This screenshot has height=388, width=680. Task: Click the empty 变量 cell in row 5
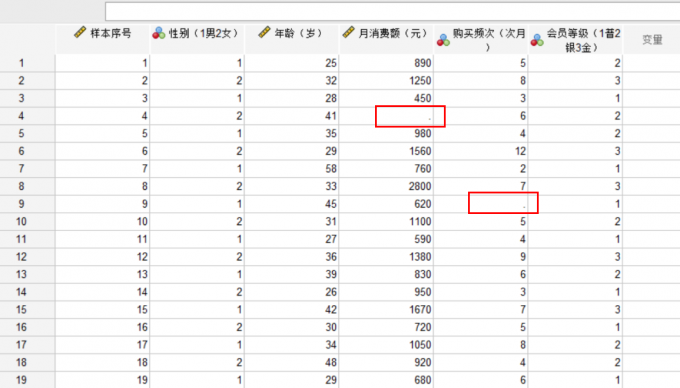tap(651, 134)
